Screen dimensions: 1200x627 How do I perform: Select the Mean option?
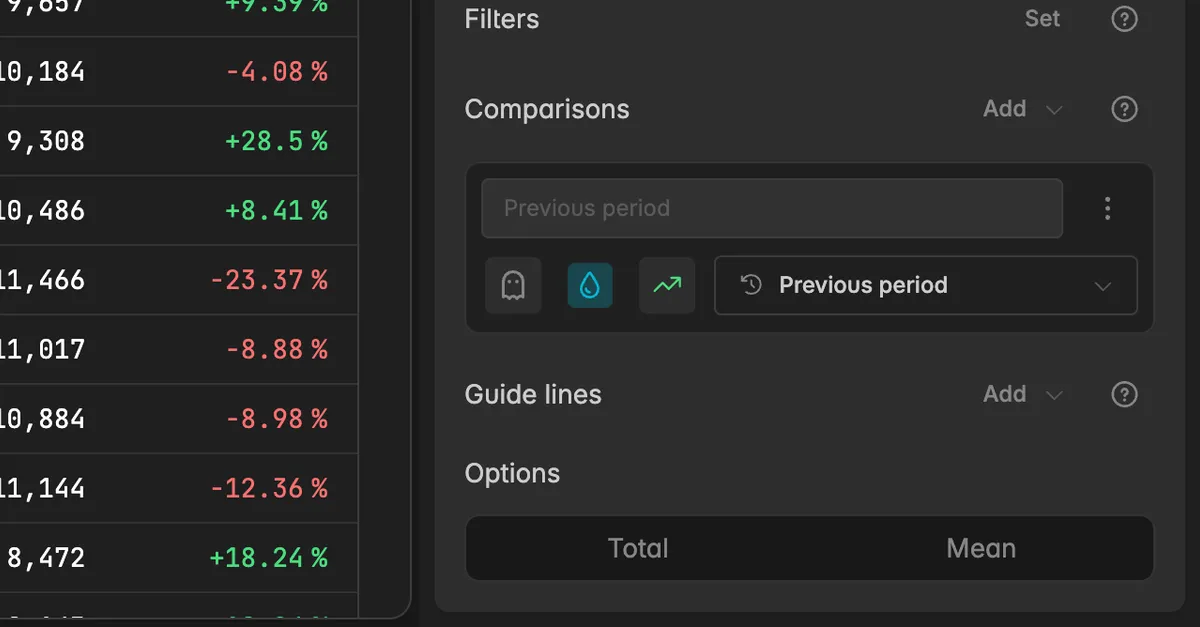981,548
